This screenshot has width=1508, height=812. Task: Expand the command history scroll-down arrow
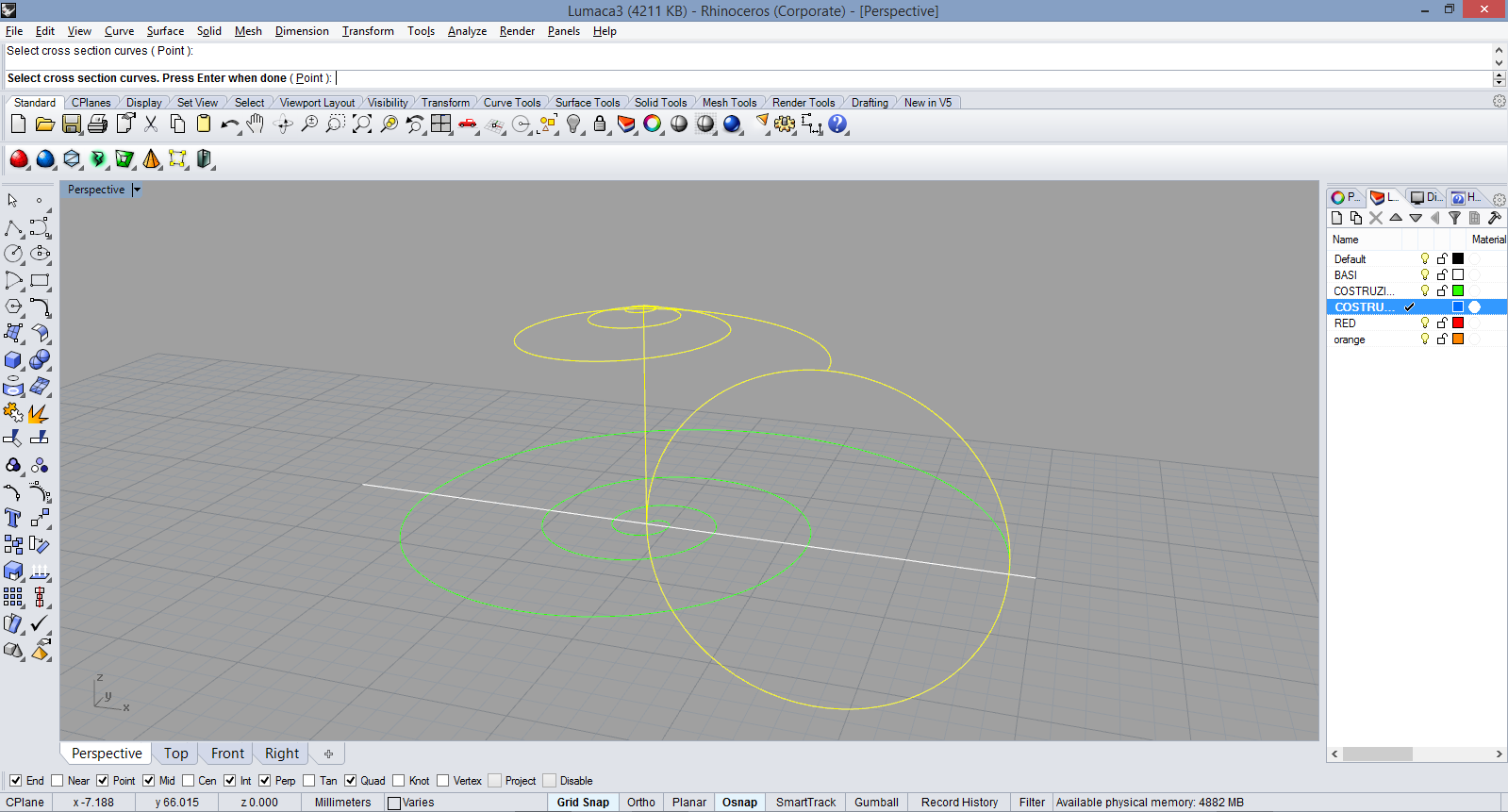point(1499,63)
